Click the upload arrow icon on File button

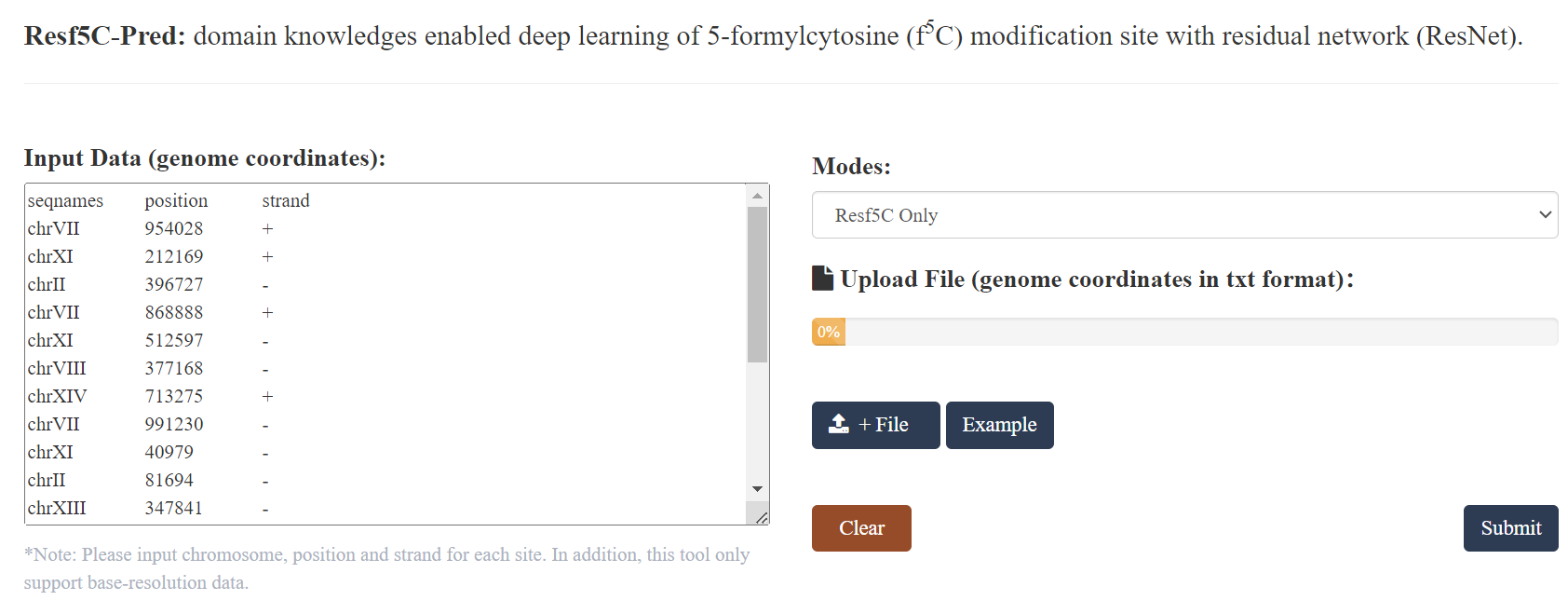click(839, 424)
